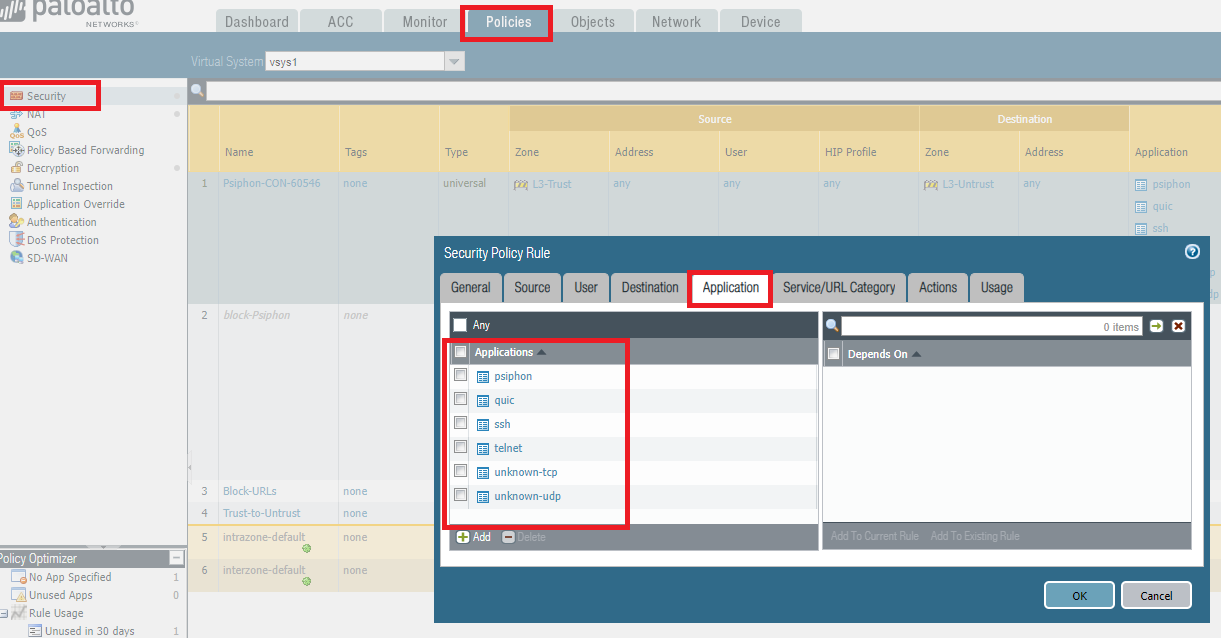1221x638 pixels.
Task: Click the QoS icon in sidebar
Action: point(17,132)
